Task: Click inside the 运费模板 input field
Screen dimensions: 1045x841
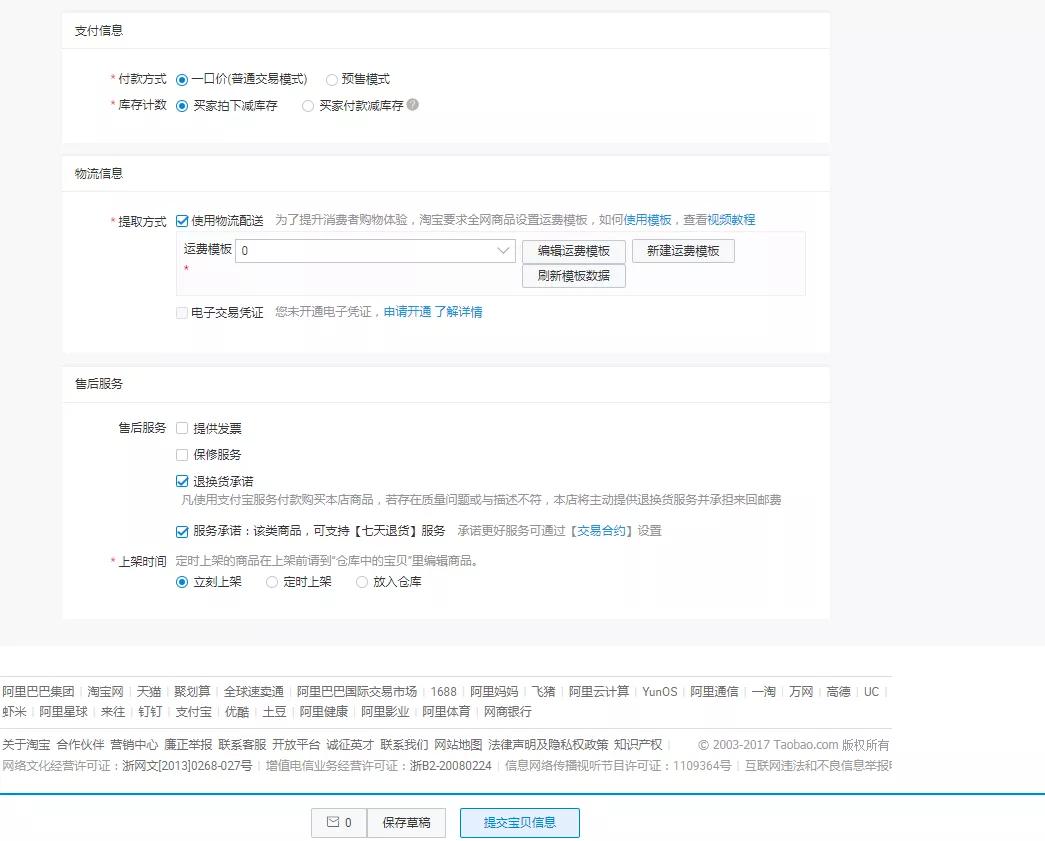Action: 370,250
